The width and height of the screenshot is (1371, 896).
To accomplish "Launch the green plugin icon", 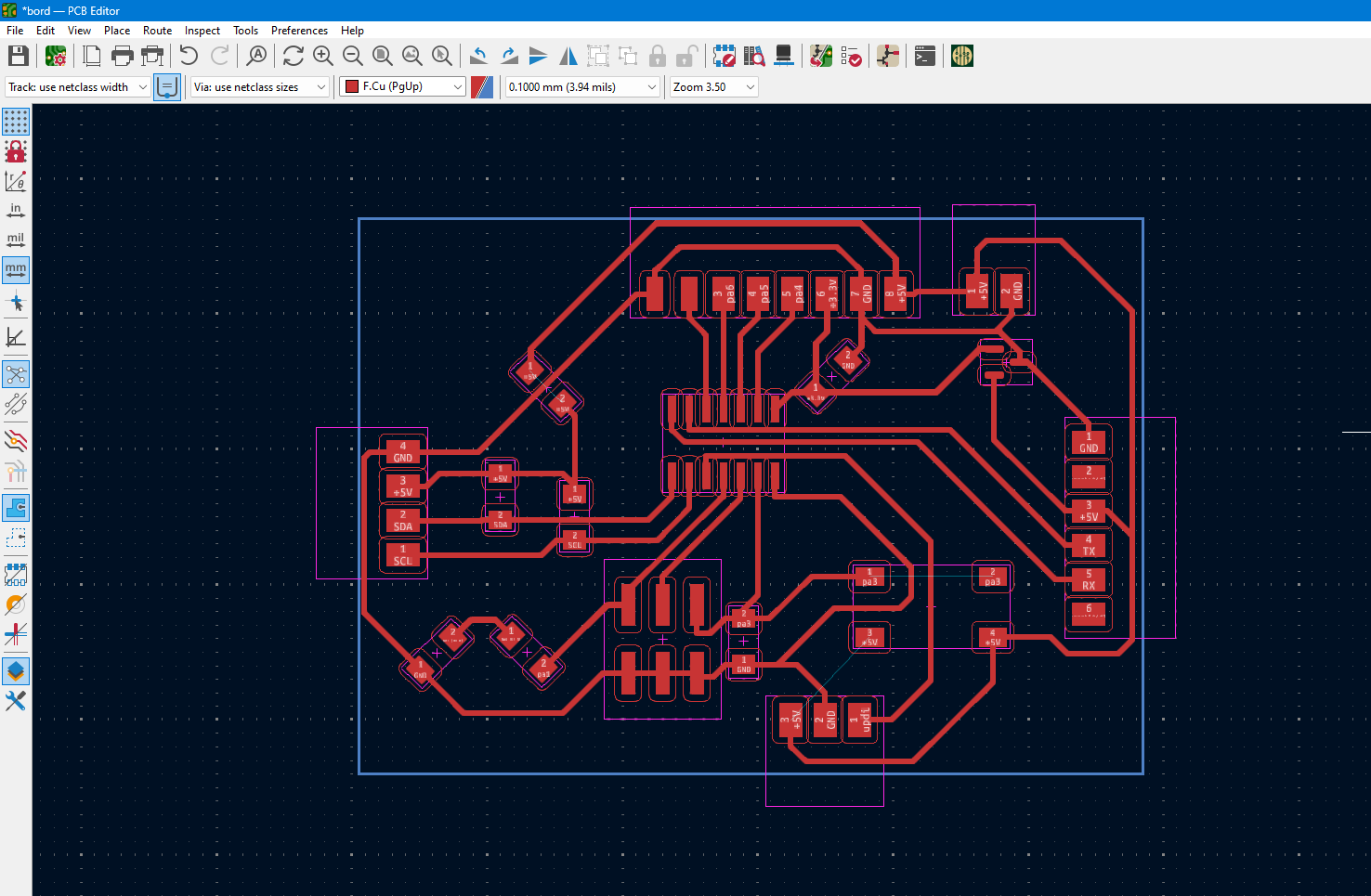I will tap(962, 57).
